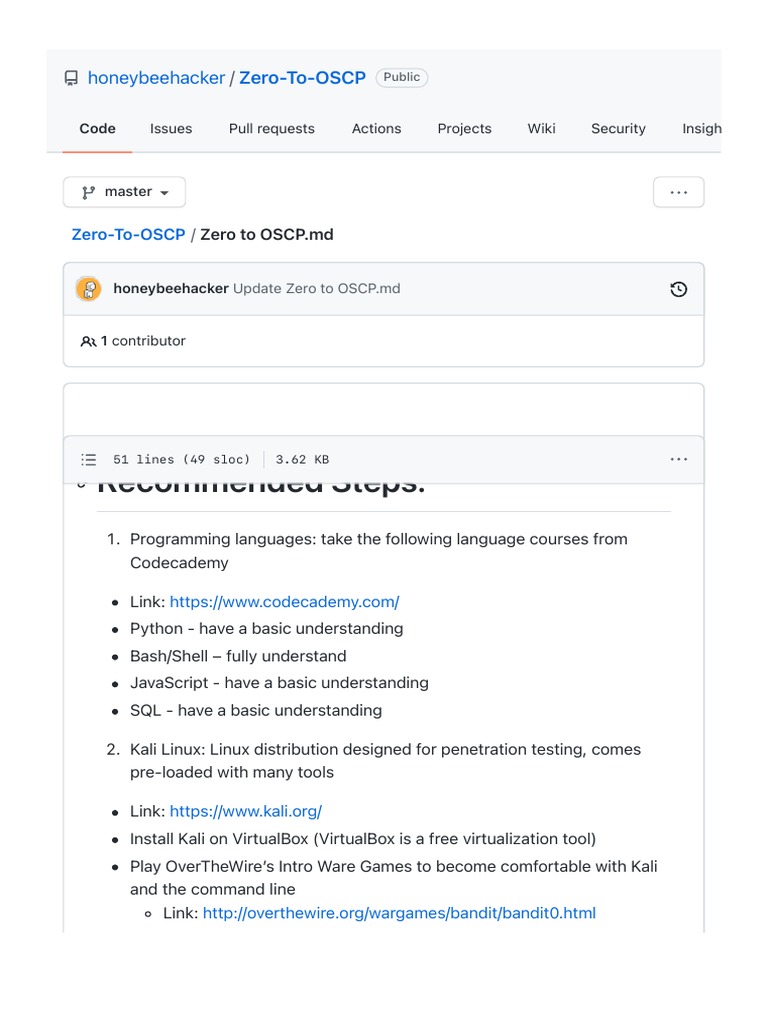The height and width of the screenshot is (1024, 768).
Task: Click the contributors people icon
Action: click(x=88, y=342)
